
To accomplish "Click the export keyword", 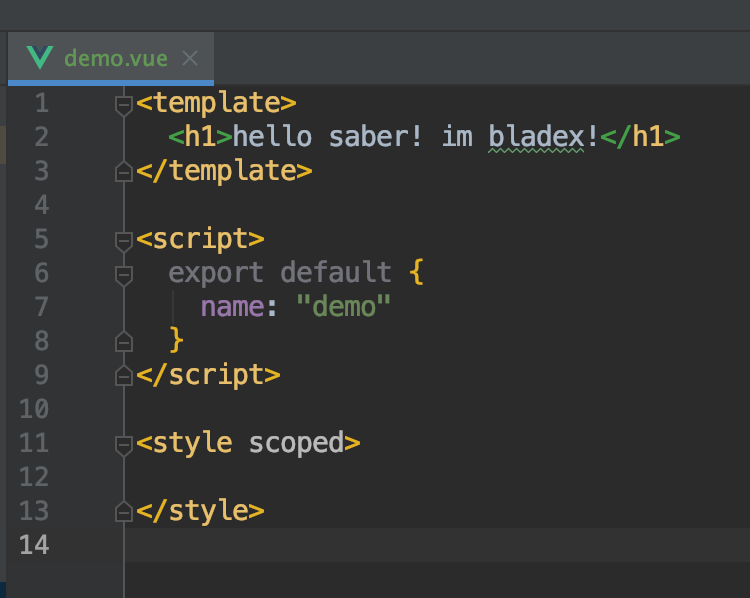I will [216, 273].
